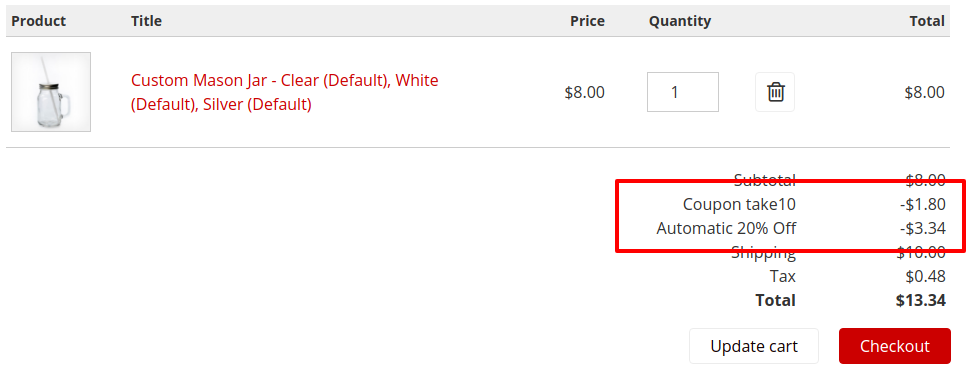This screenshot has height=371, width=968.
Task: Select the Quantity column header
Action: (680, 21)
